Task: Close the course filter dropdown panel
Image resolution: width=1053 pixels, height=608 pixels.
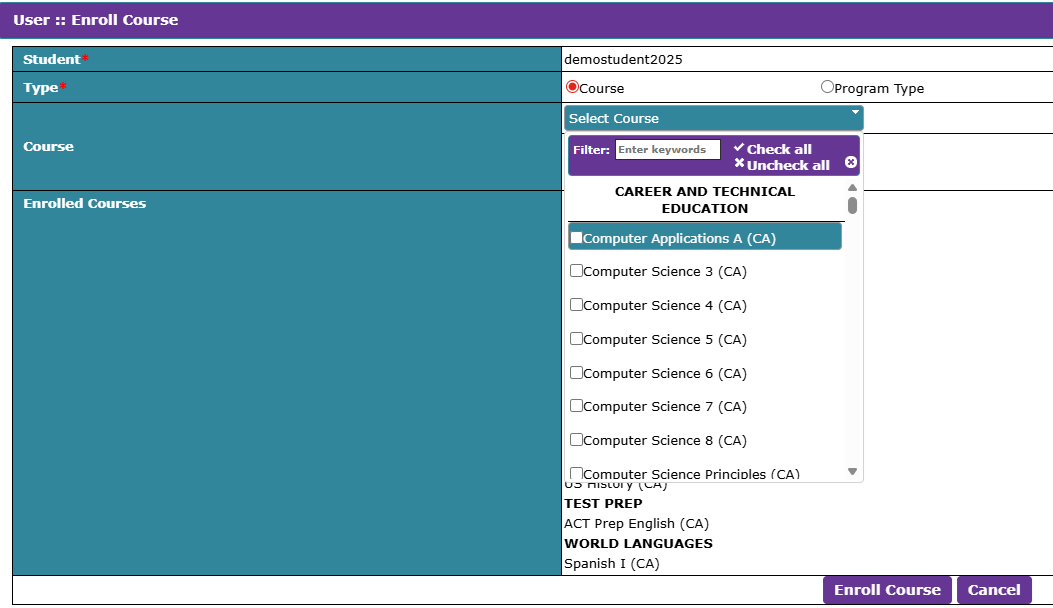Action: point(850,162)
